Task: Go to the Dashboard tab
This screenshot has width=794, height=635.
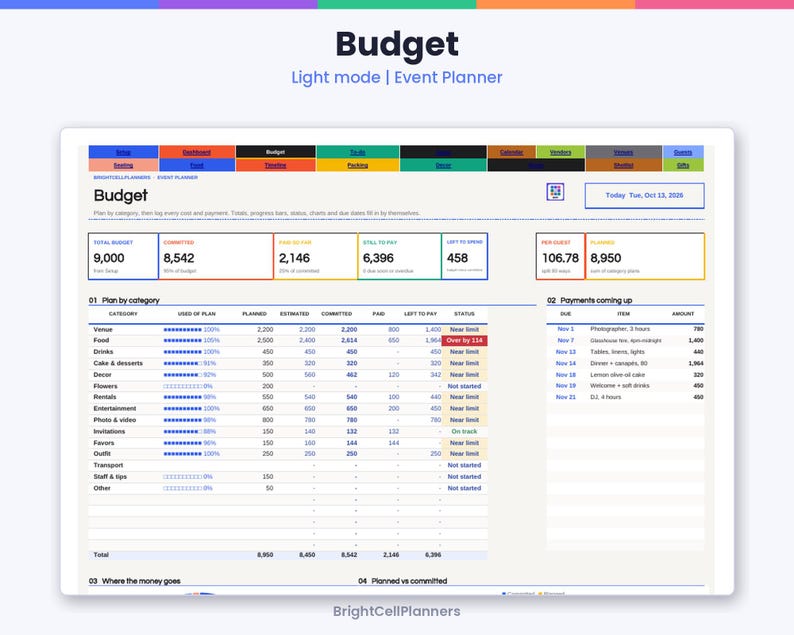Action: point(196,152)
